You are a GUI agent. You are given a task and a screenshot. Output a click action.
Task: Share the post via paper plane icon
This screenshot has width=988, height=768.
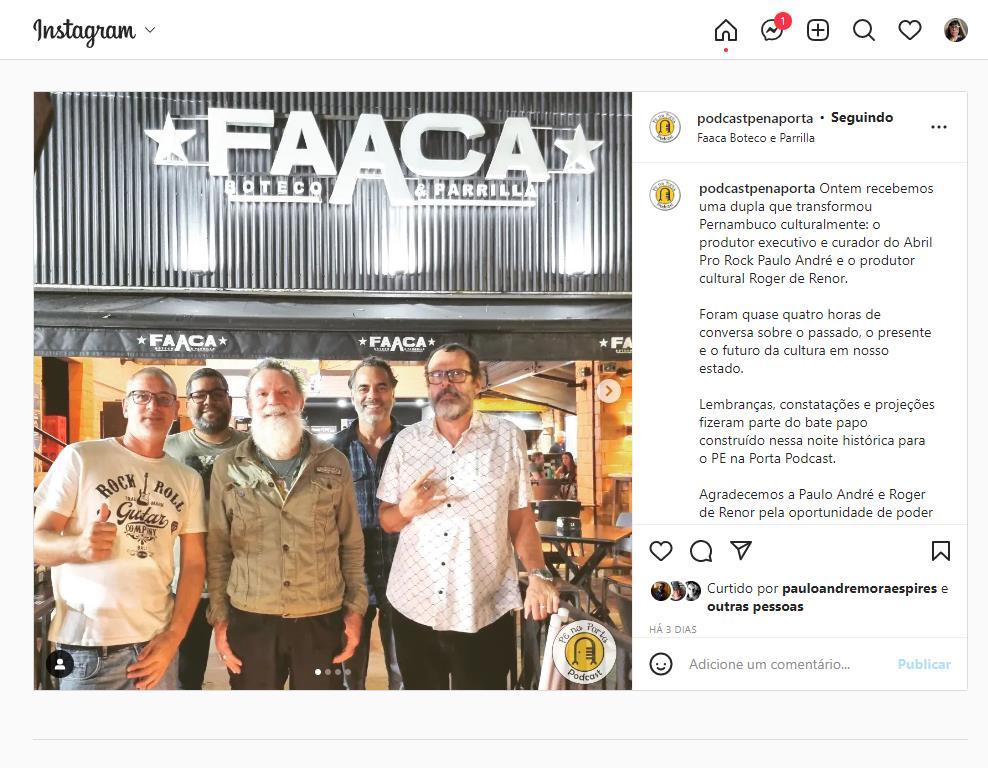741,550
